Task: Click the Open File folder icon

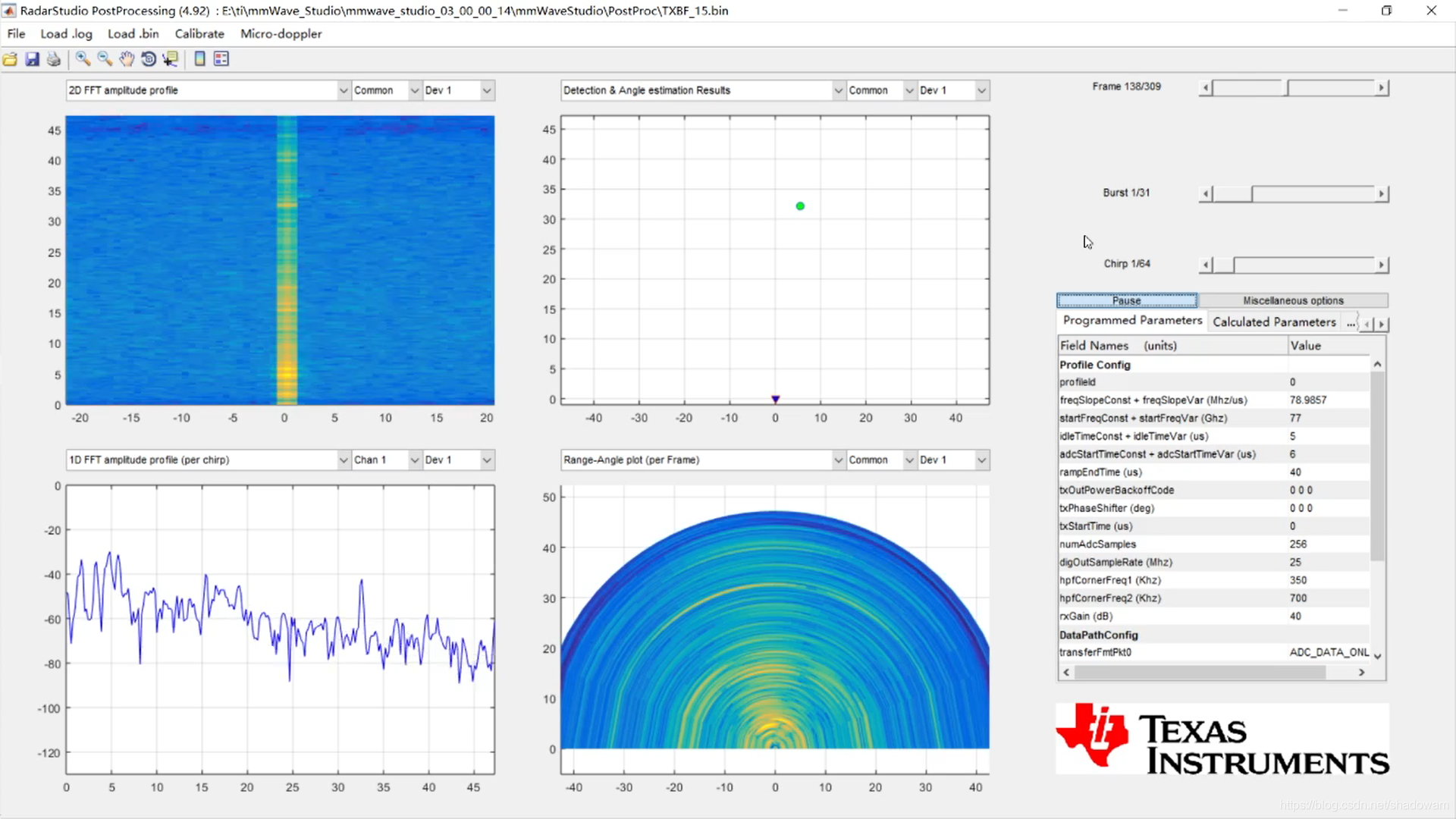Action: coord(10,59)
